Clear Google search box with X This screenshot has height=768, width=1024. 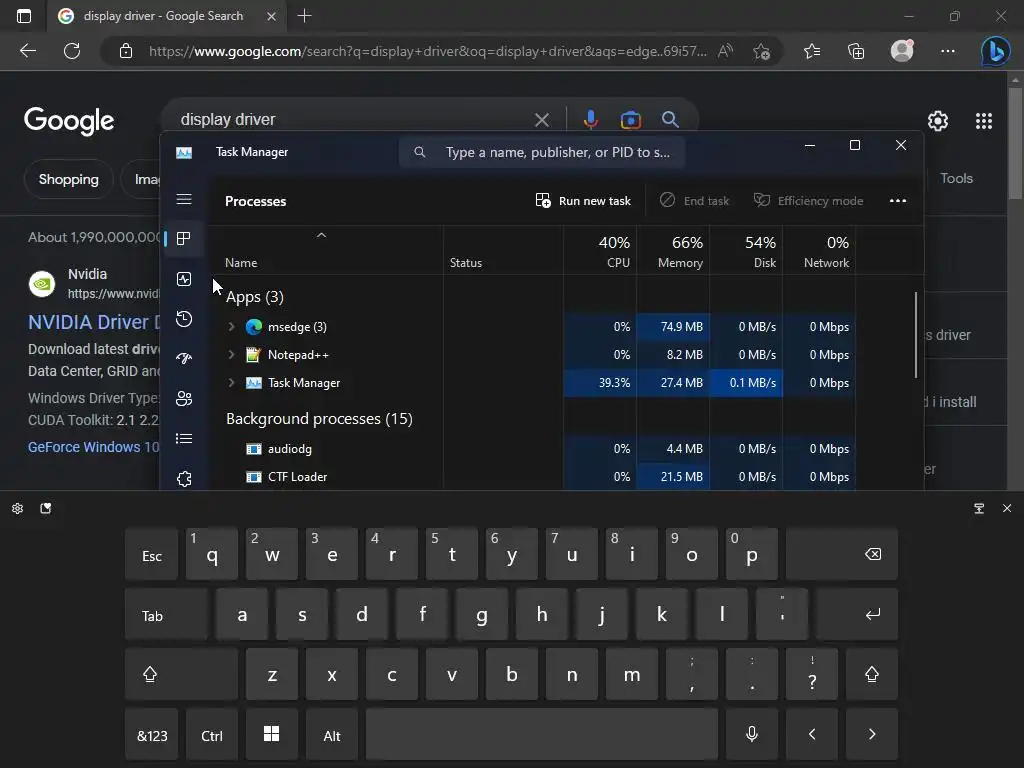[542, 120]
